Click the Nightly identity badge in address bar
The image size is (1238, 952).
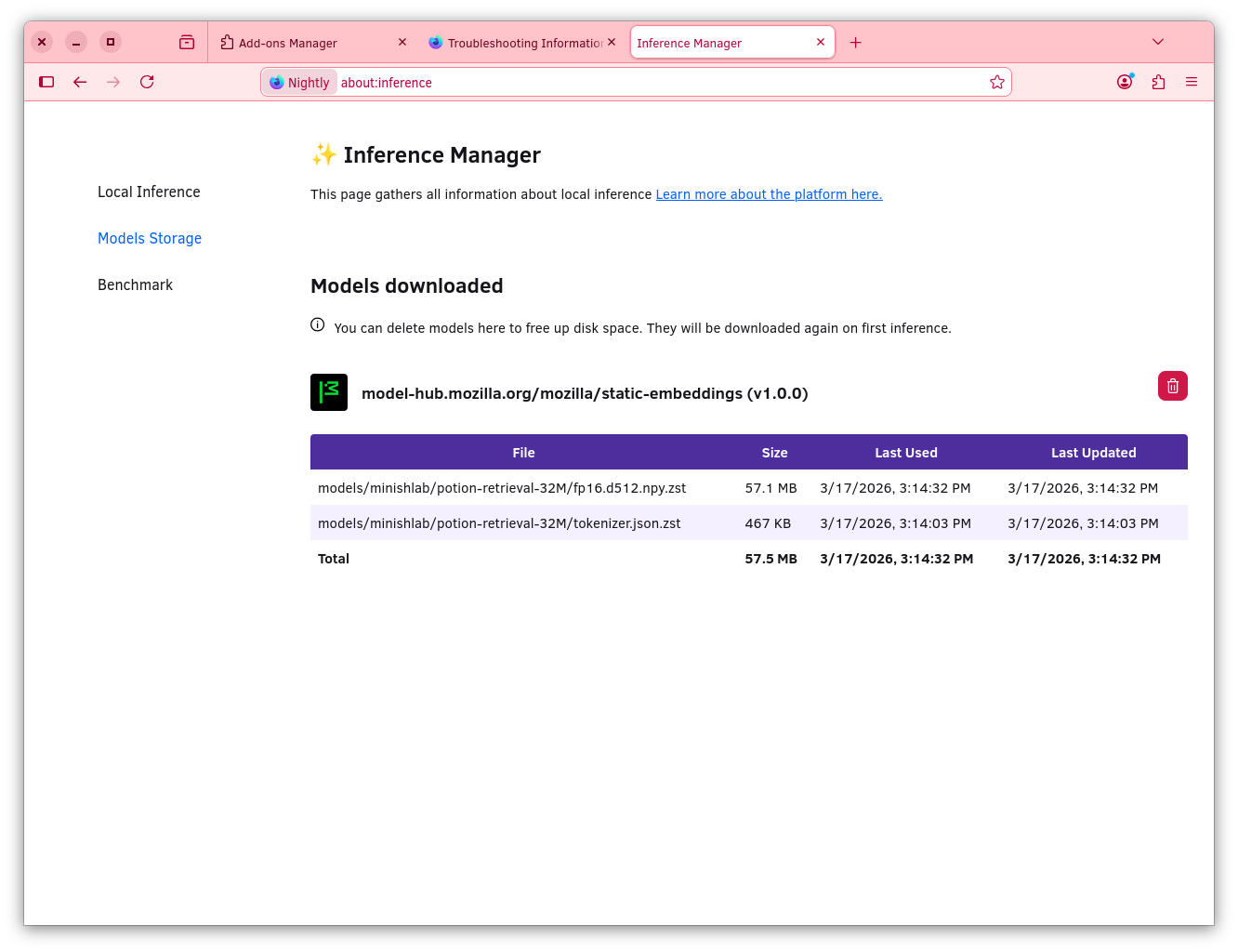coord(299,82)
